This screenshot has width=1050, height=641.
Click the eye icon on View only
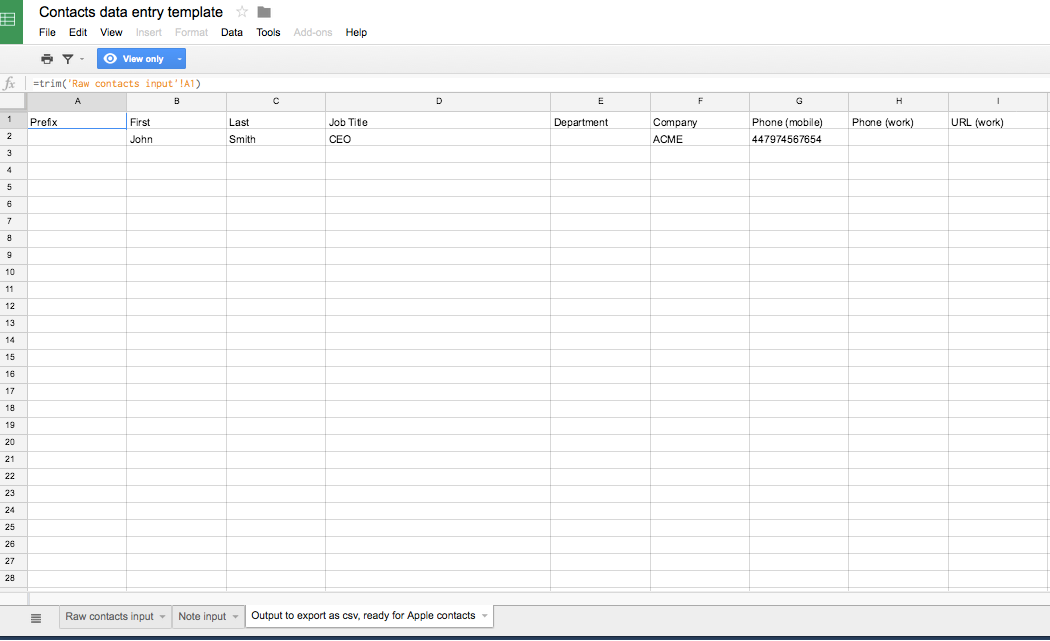click(x=110, y=59)
